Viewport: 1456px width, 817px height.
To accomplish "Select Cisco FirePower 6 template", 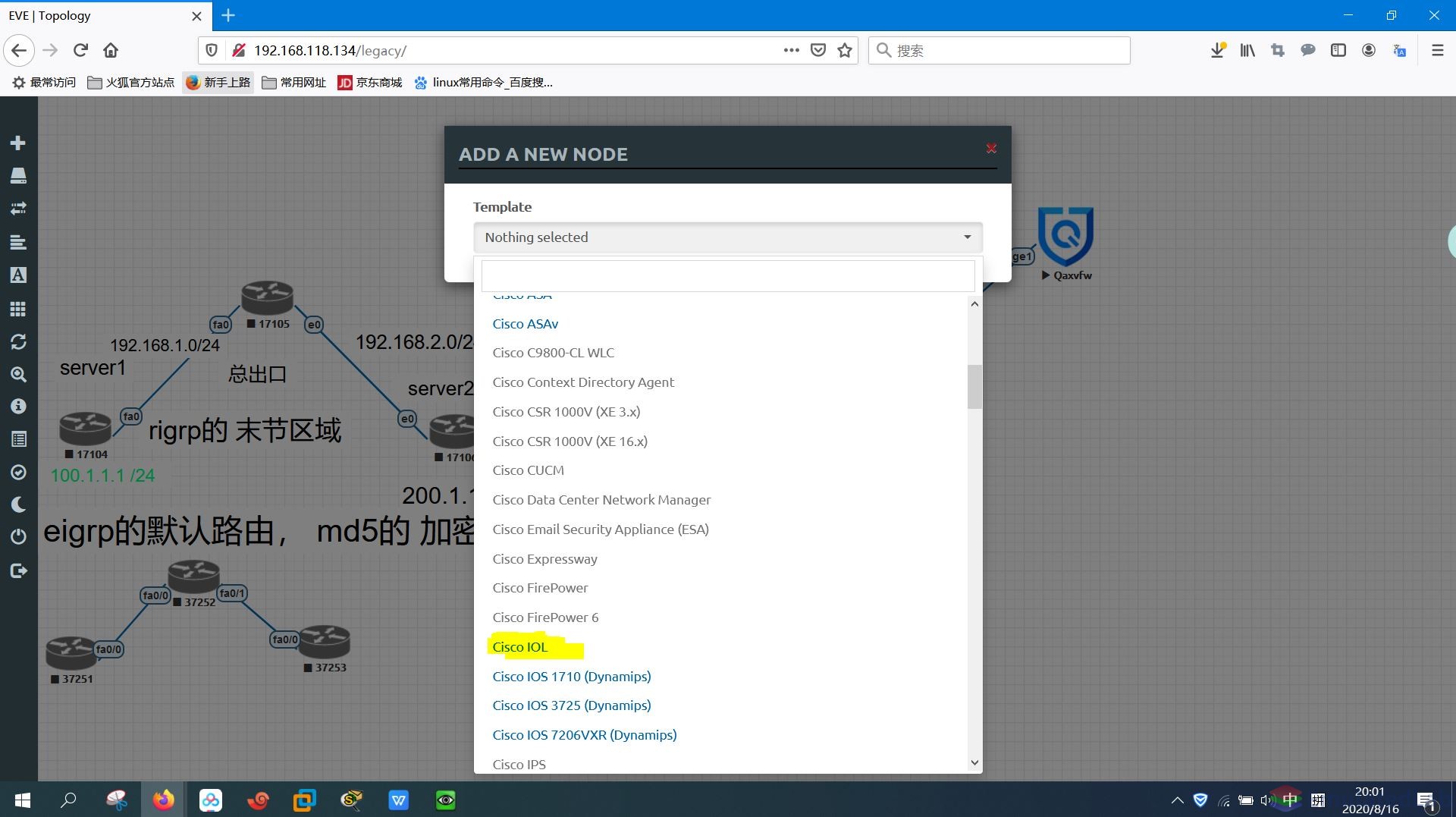I will pos(545,617).
